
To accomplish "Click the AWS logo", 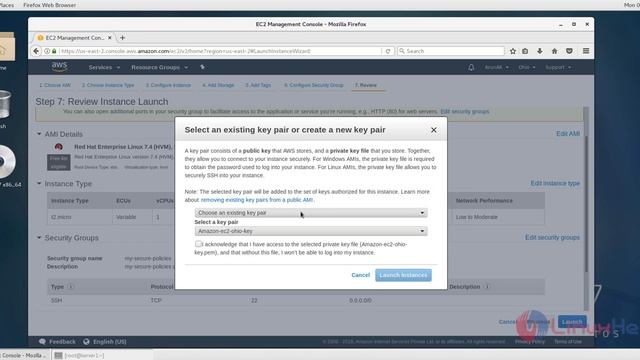I will pyautogui.click(x=59, y=67).
